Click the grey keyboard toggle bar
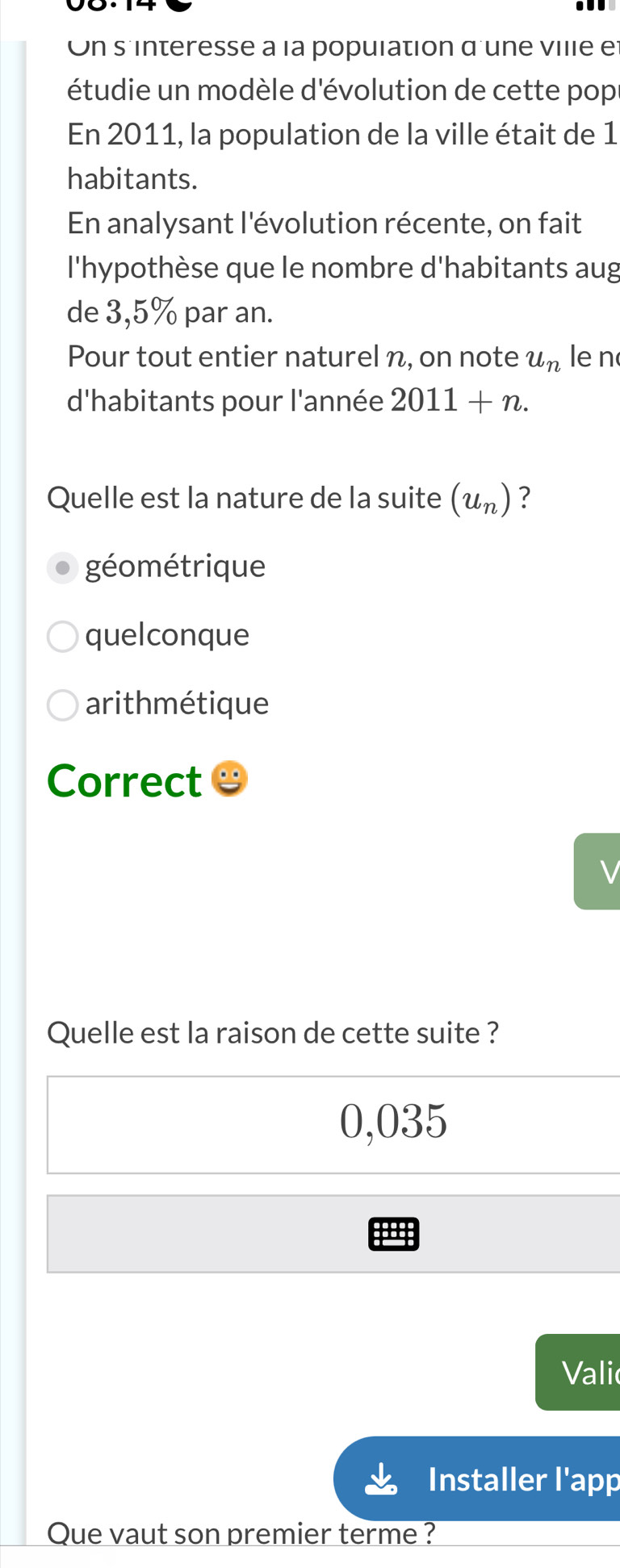Image resolution: width=620 pixels, height=1568 pixels. click(x=333, y=1234)
